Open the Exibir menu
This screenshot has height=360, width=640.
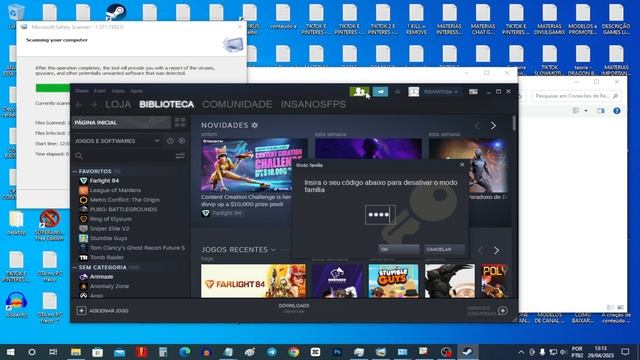100,91
